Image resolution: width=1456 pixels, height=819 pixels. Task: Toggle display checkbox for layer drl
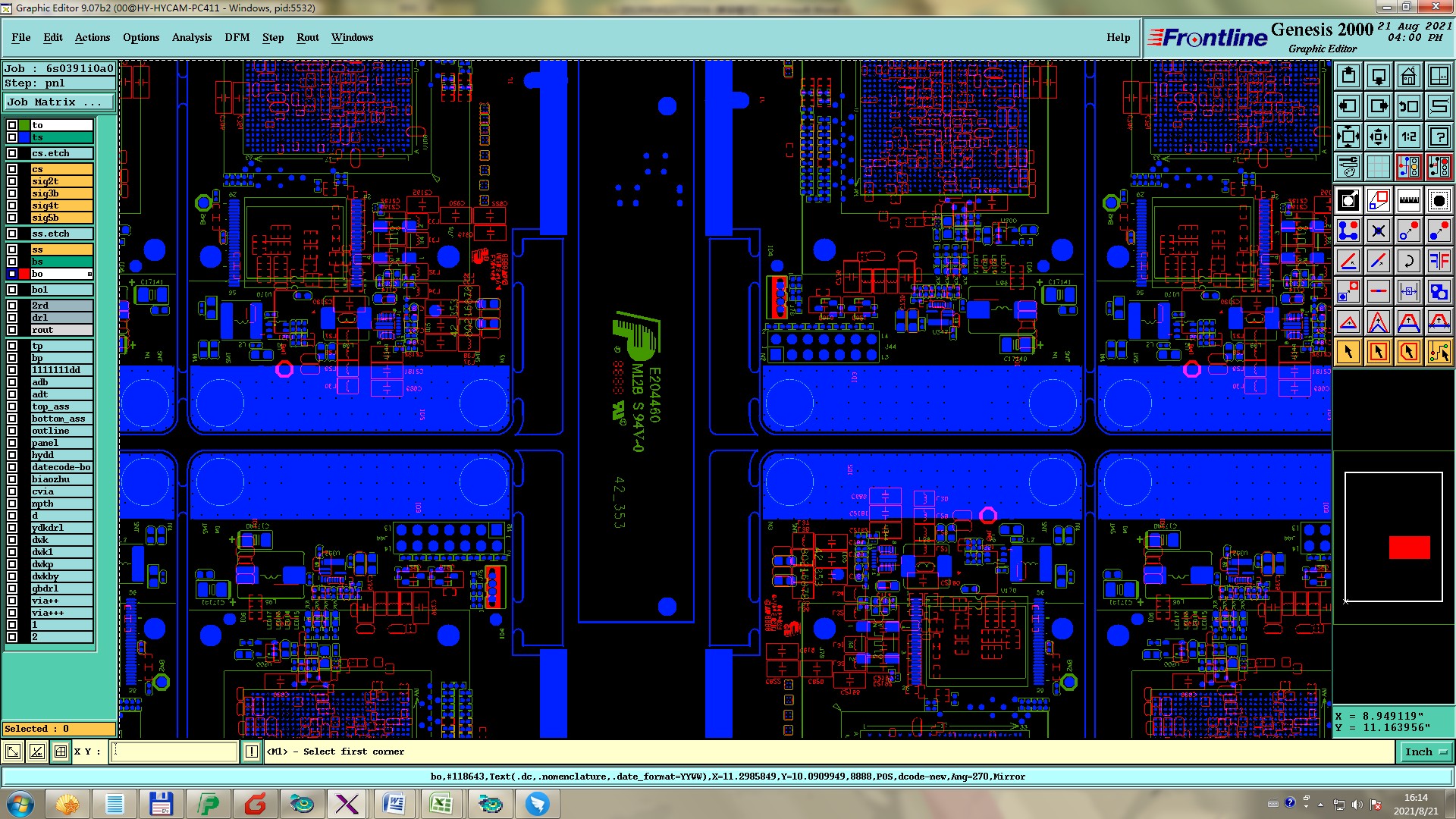12,318
